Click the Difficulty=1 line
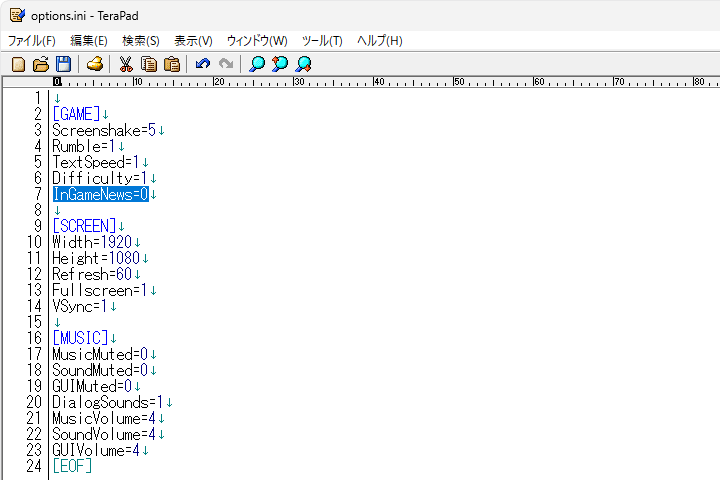 point(100,178)
